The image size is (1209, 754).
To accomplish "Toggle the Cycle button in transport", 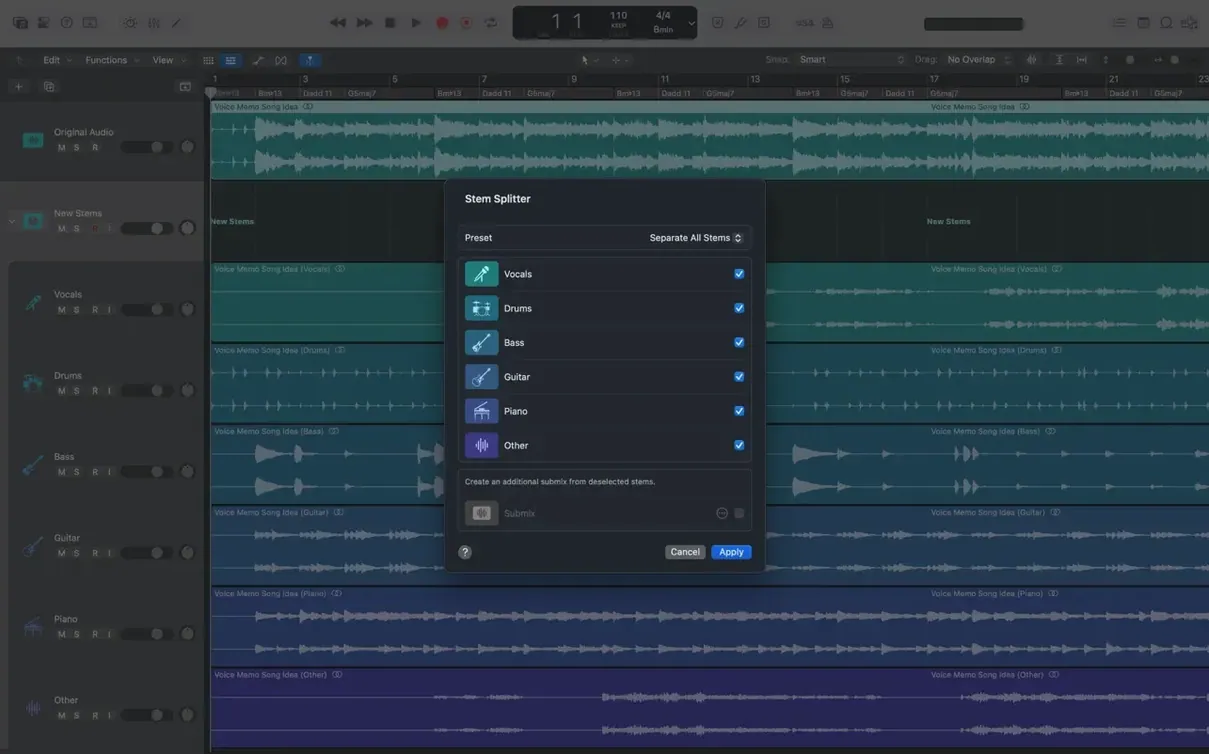I will pos(490,22).
